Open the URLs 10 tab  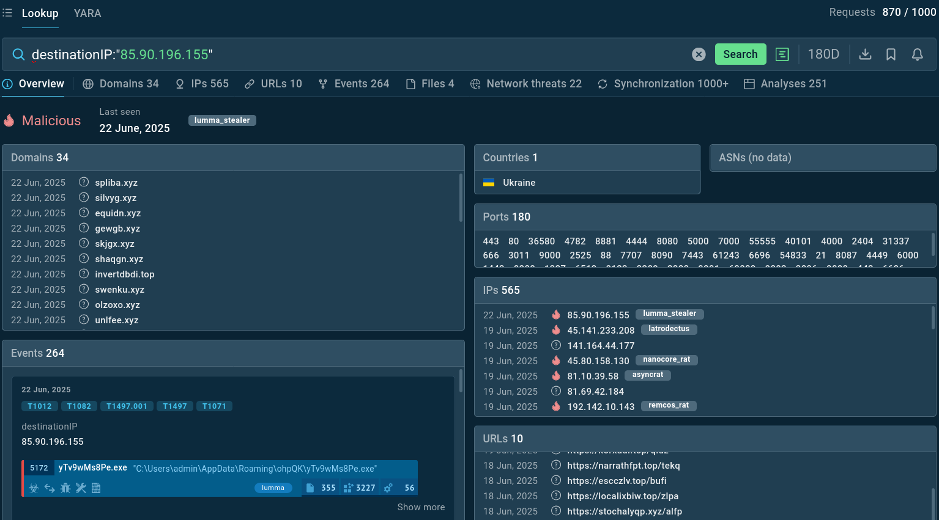point(274,84)
